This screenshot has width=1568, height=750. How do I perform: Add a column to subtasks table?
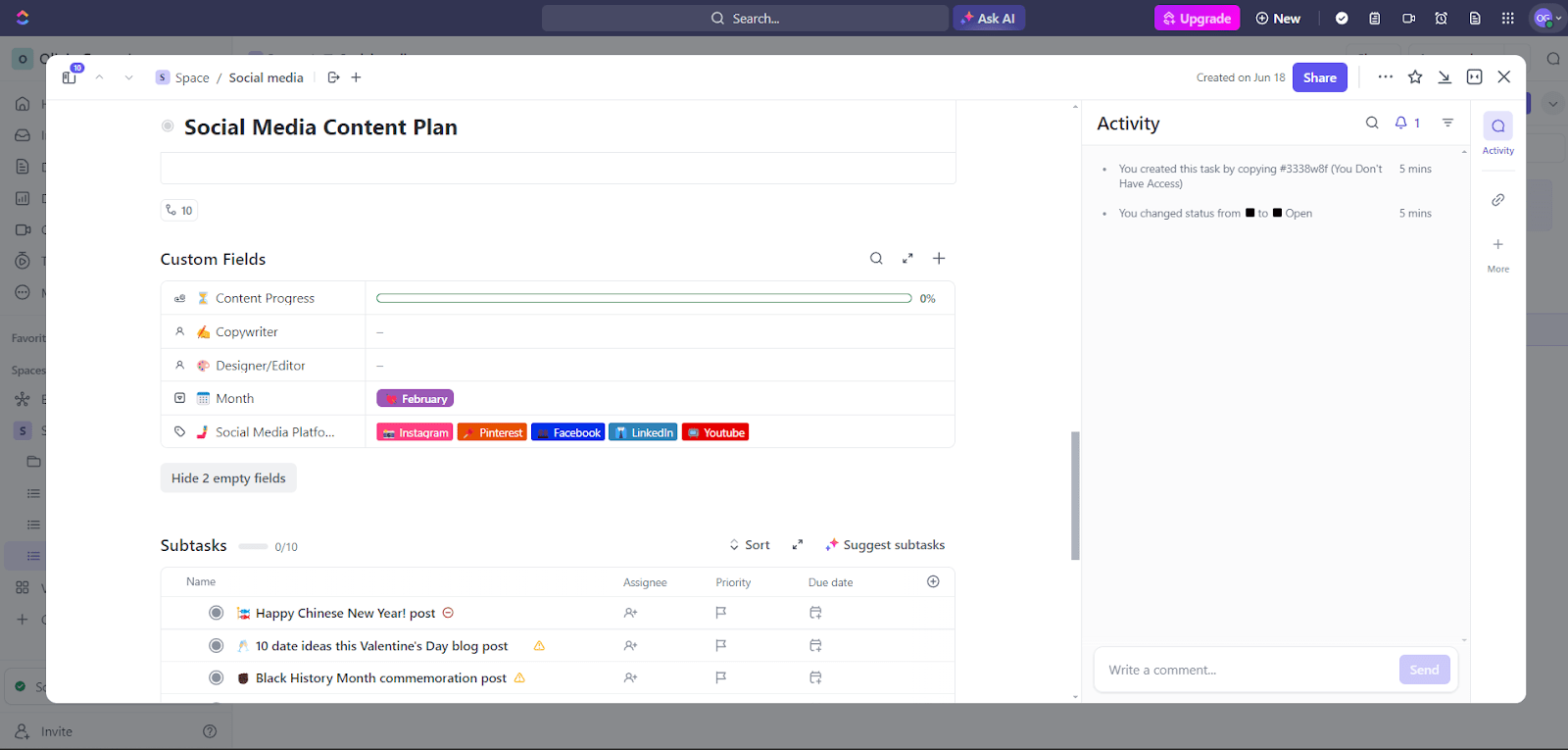(x=933, y=581)
